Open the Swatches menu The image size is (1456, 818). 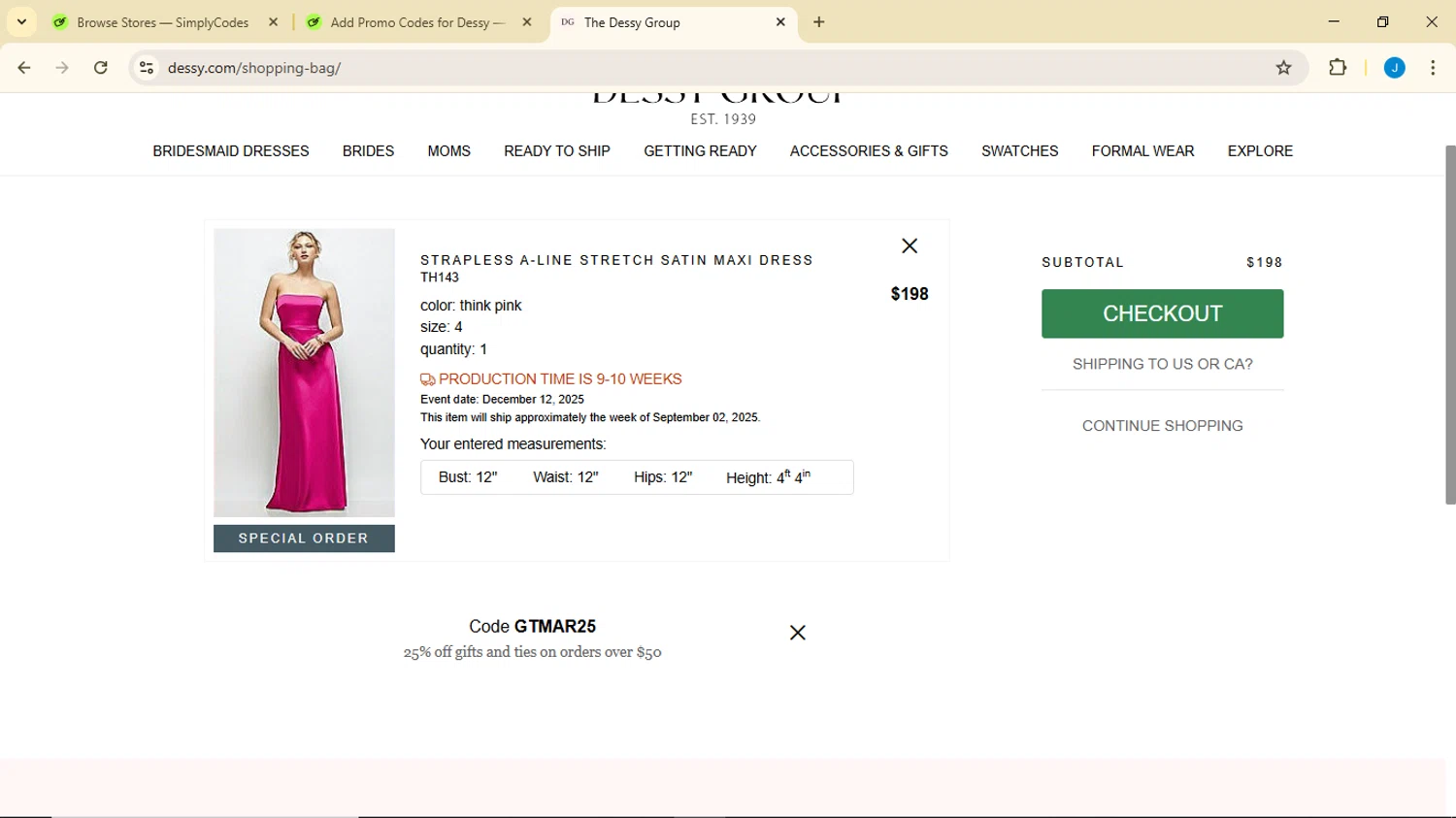(1019, 151)
